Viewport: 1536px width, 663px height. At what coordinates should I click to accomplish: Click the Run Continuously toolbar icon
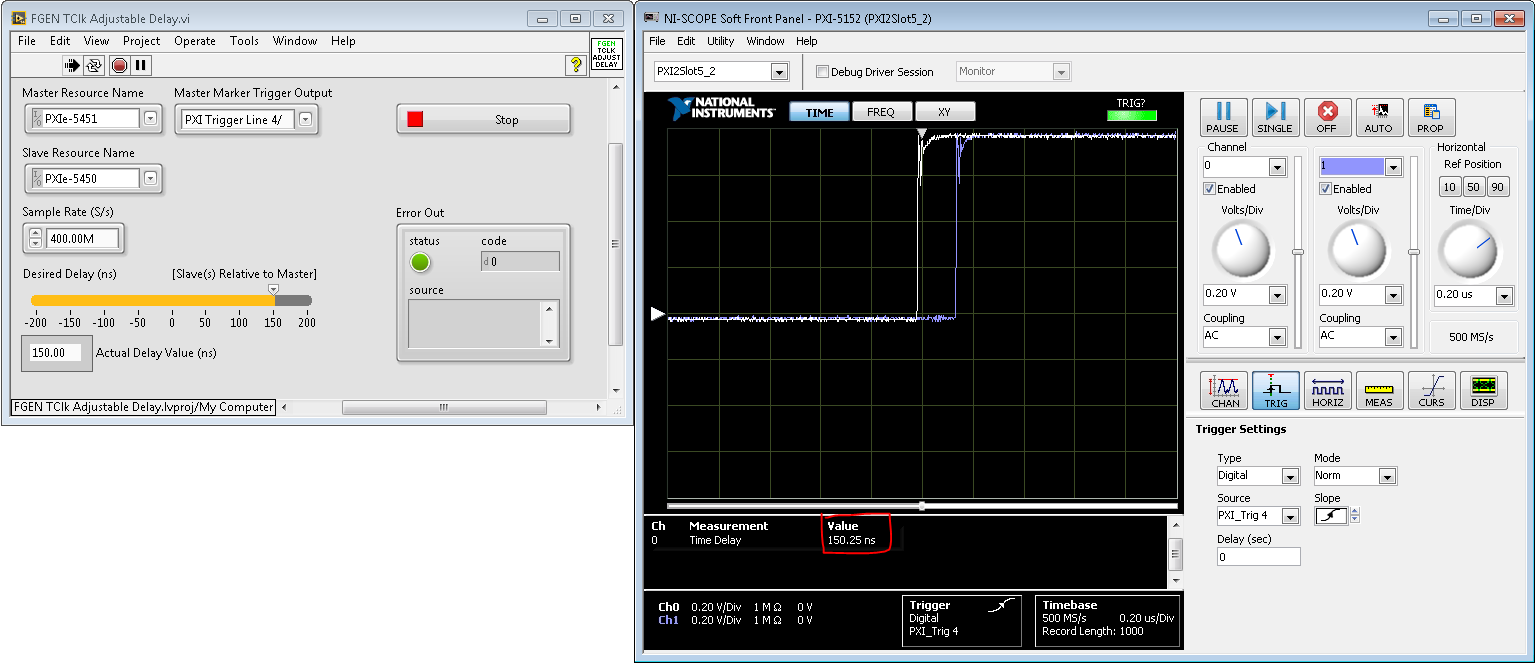tap(95, 65)
